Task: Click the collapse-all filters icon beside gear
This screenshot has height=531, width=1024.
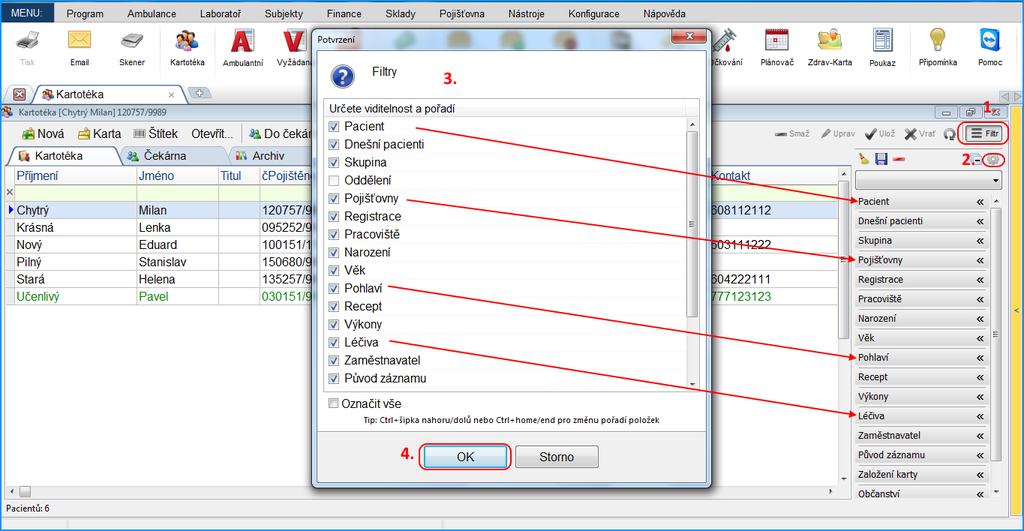Action: 977,160
